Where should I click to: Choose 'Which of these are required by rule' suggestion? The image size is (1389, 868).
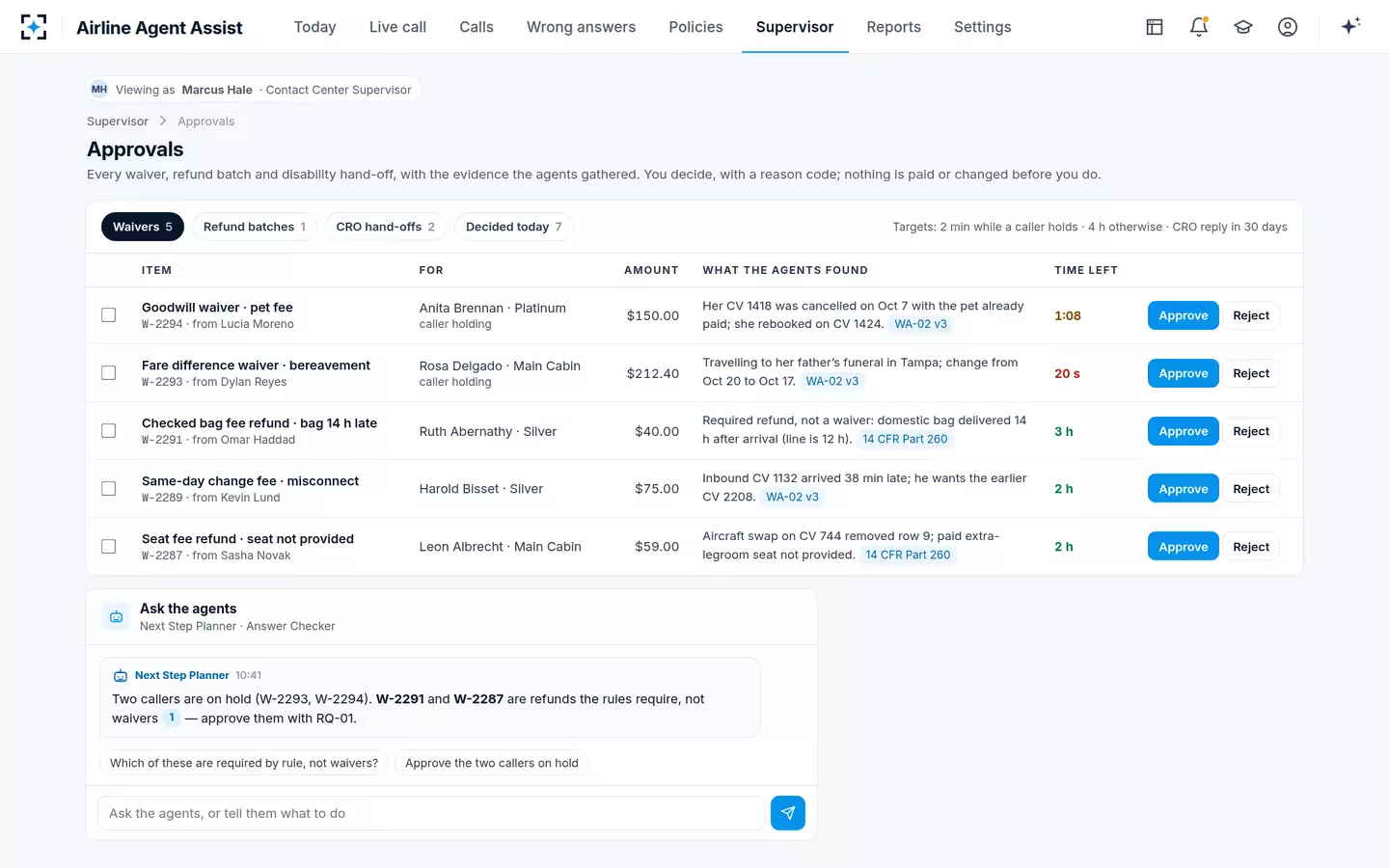point(244,763)
